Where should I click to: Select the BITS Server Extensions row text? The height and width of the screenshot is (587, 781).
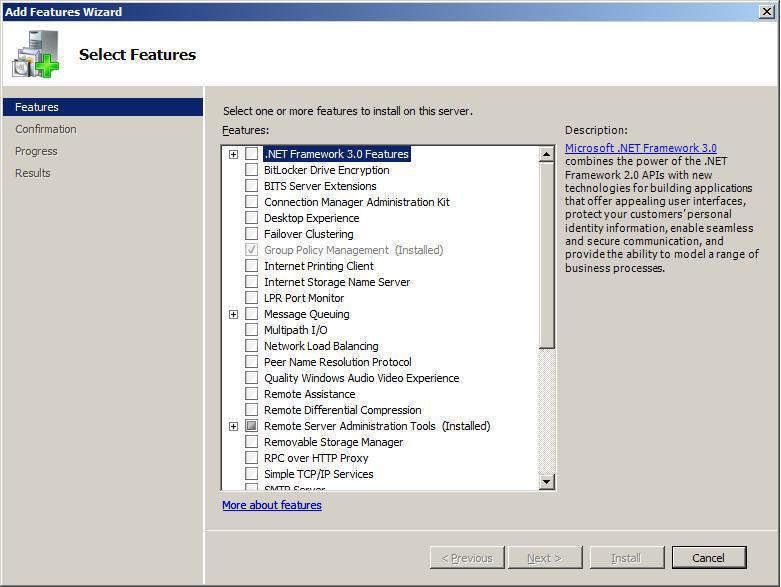tap(320, 186)
